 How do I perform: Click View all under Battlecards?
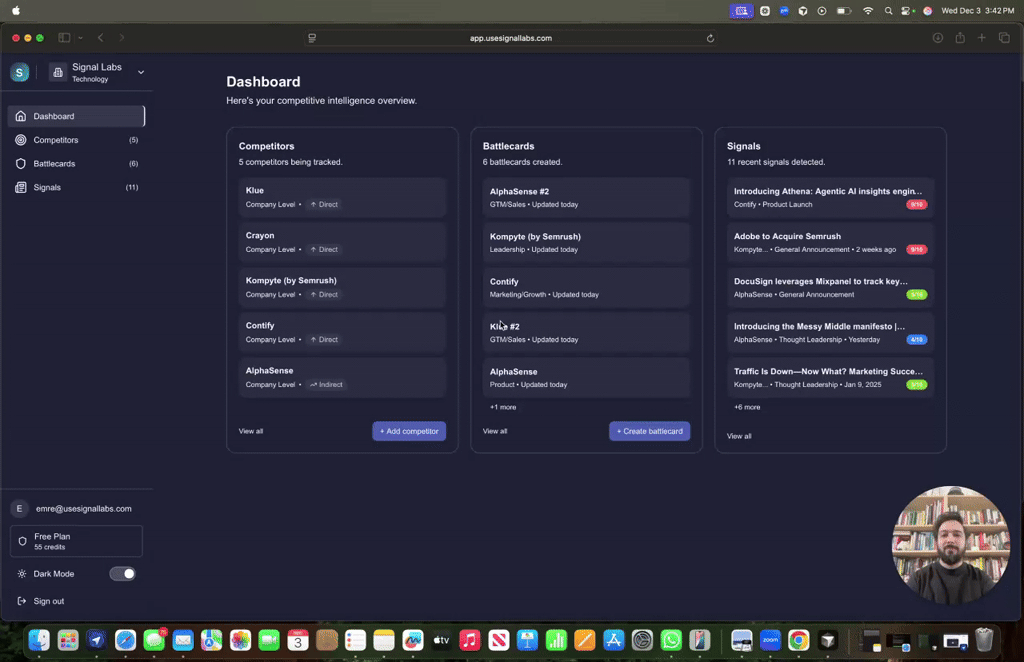click(494, 431)
